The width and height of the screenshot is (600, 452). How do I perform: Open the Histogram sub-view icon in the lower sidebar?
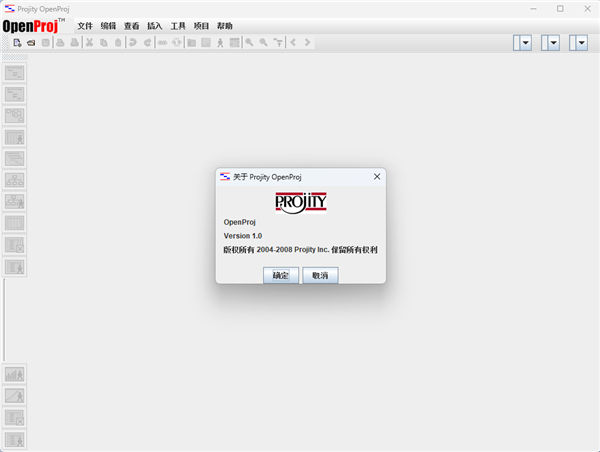[x=15, y=374]
